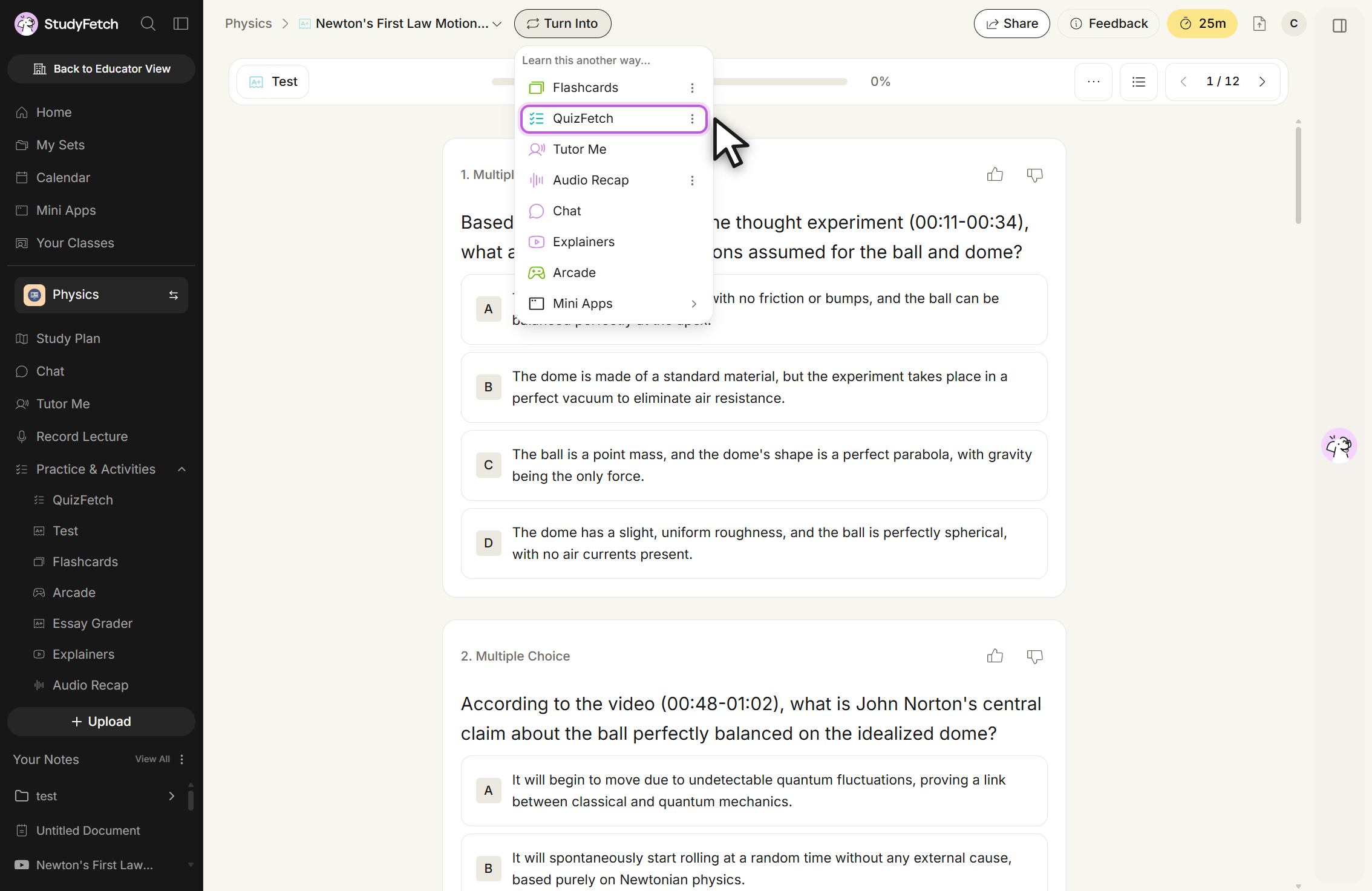
Task: Click the Upload button
Action: (101, 722)
